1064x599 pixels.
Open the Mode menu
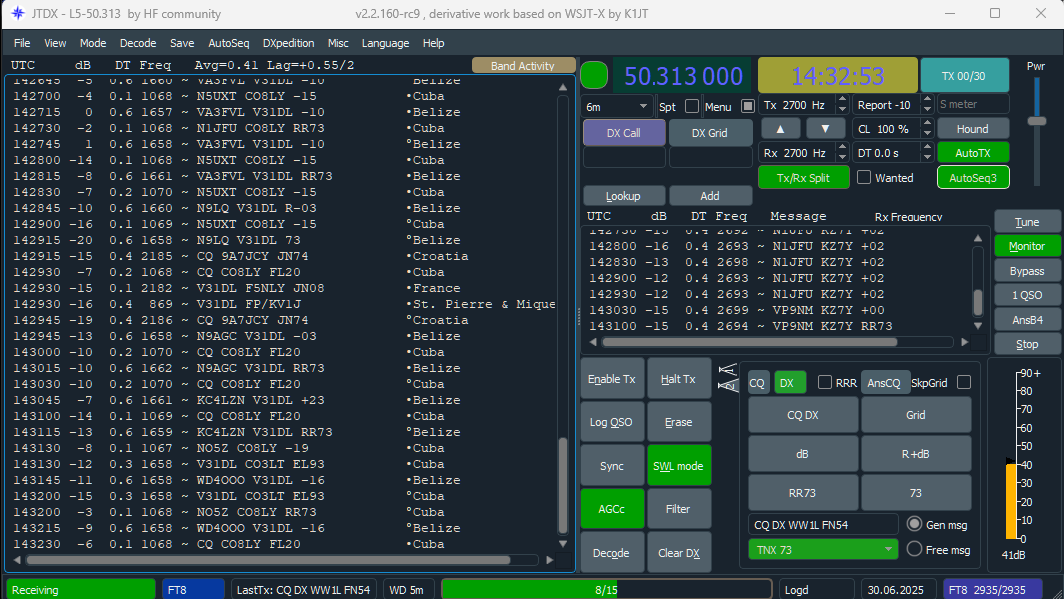(x=93, y=43)
